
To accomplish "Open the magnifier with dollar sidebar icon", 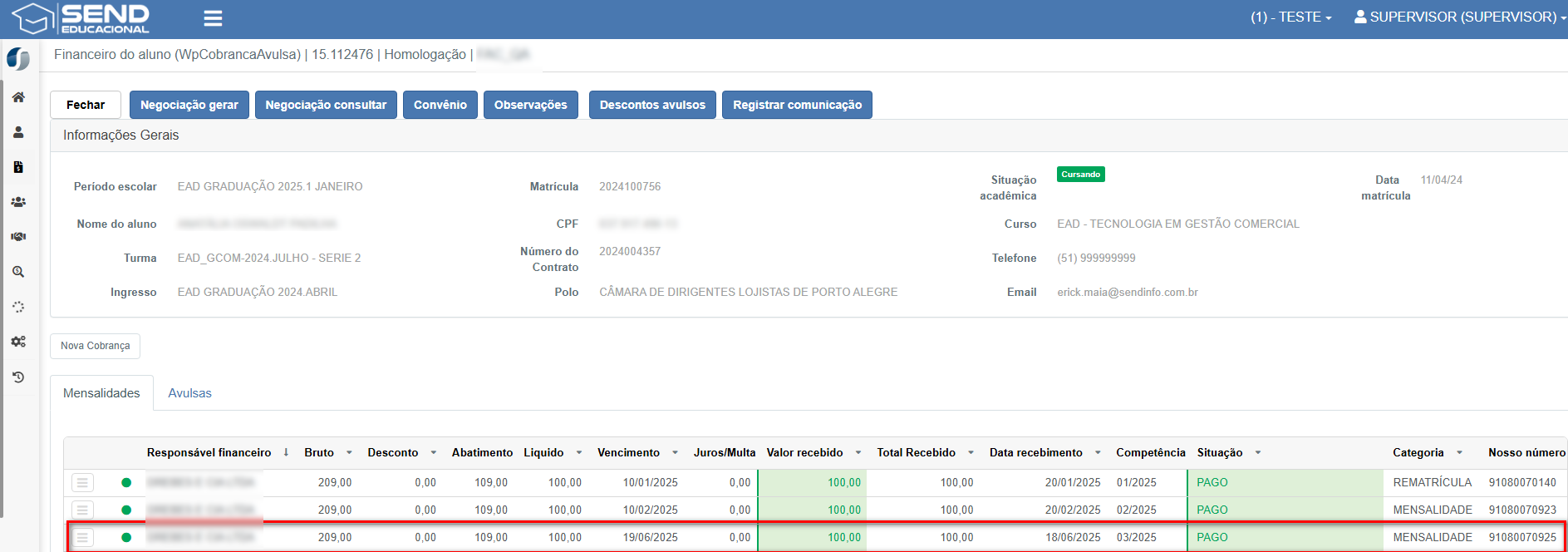I will point(18,272).
